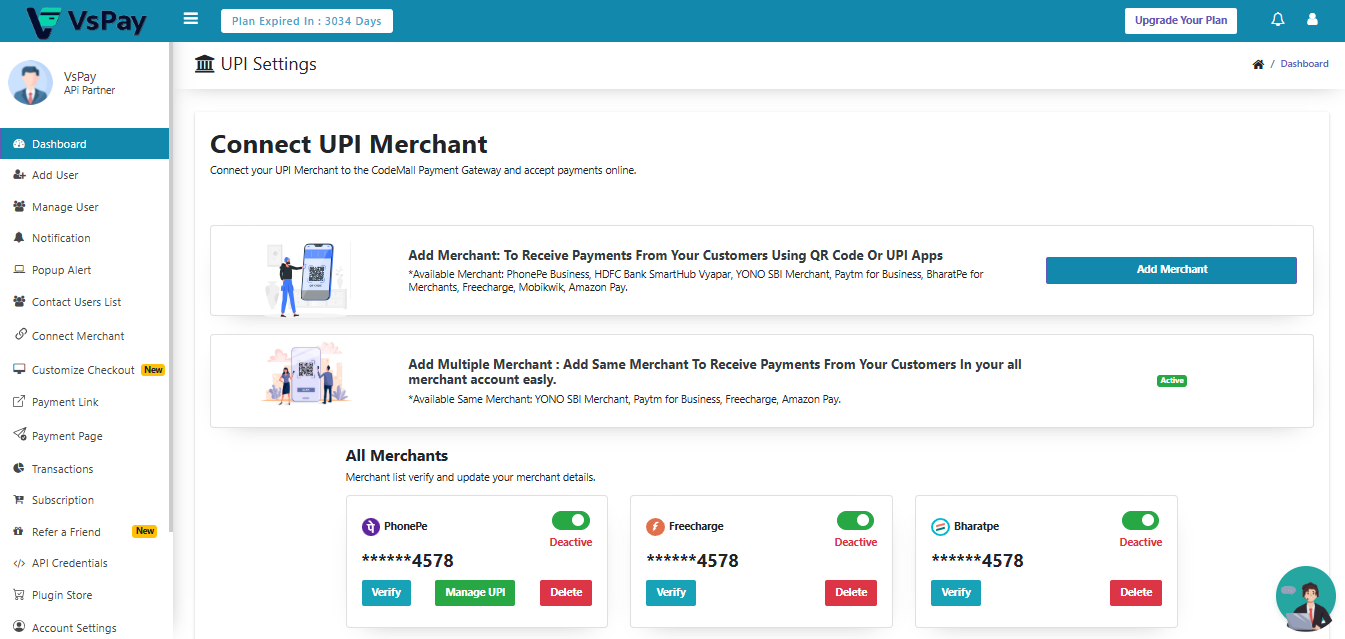Click the Add Merchant button

[1171, 270]
